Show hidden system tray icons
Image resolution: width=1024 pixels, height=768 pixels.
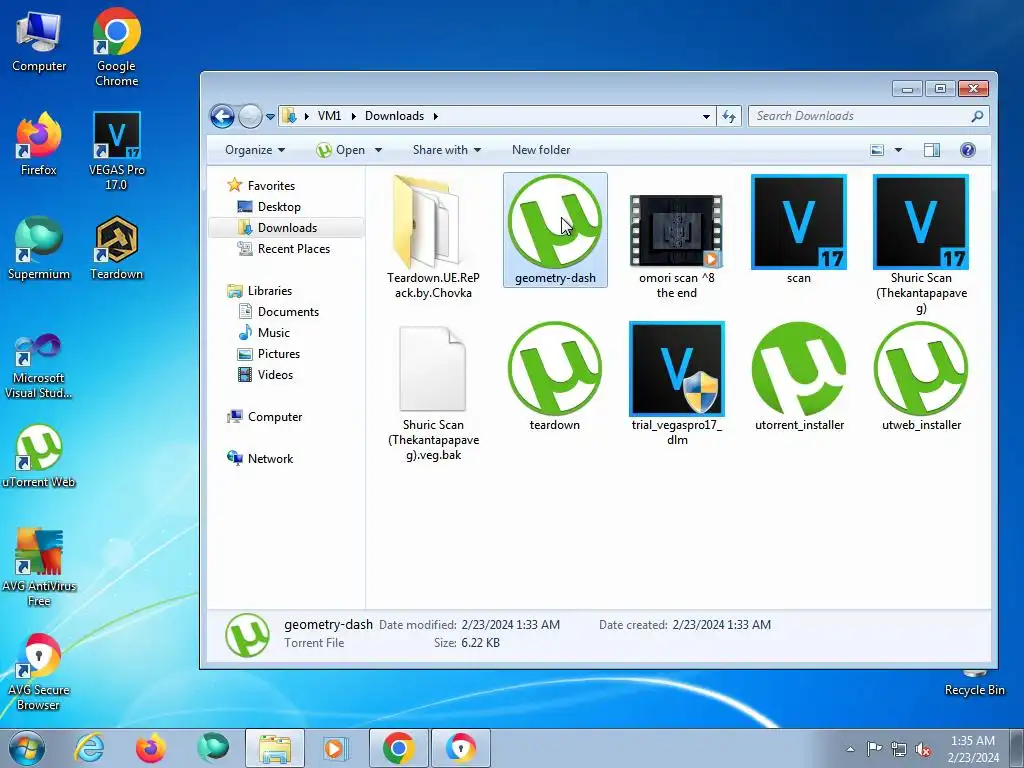pos(850,749)
